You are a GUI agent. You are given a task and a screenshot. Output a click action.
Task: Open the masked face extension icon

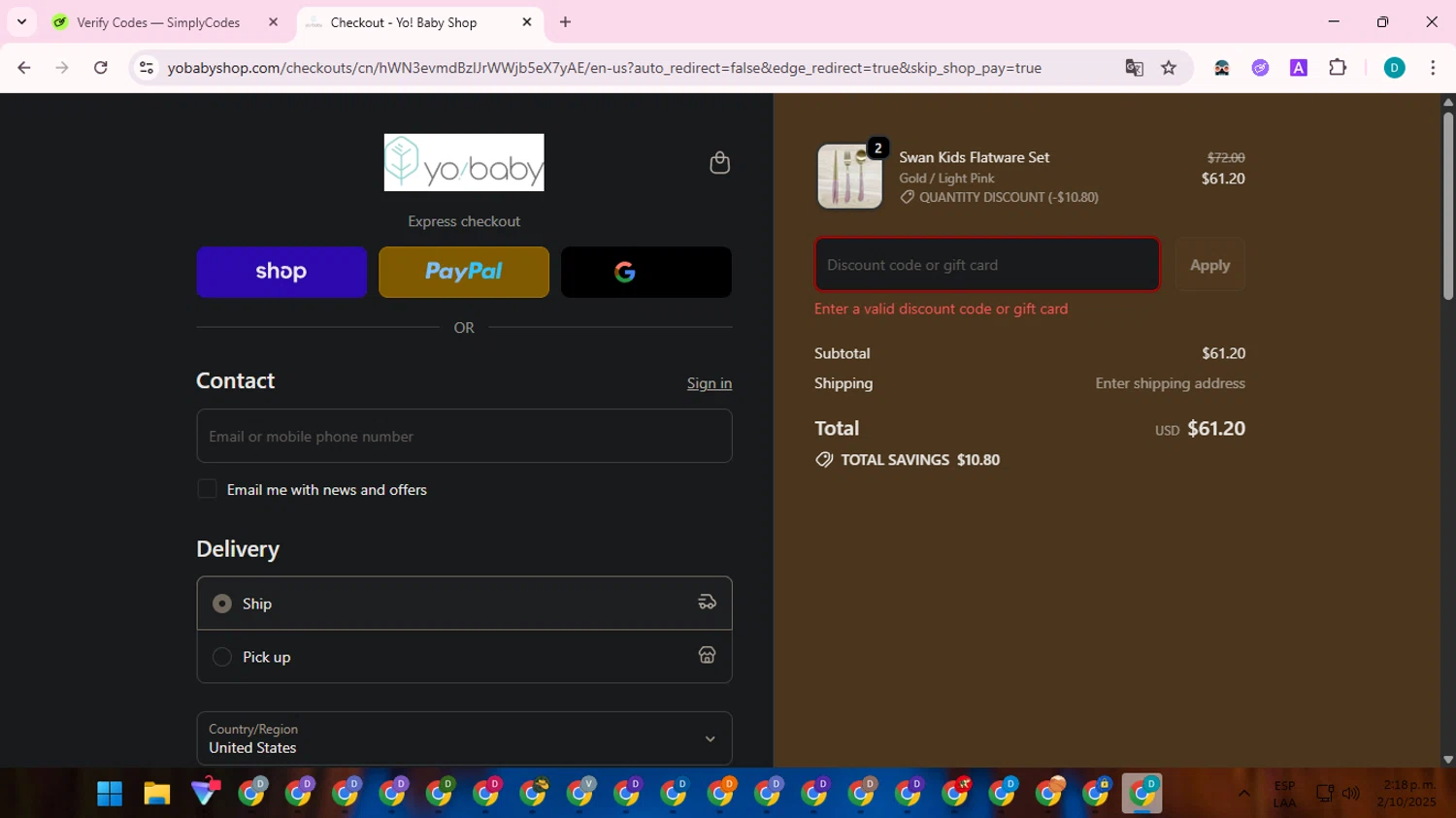(x=1222, y=68)
